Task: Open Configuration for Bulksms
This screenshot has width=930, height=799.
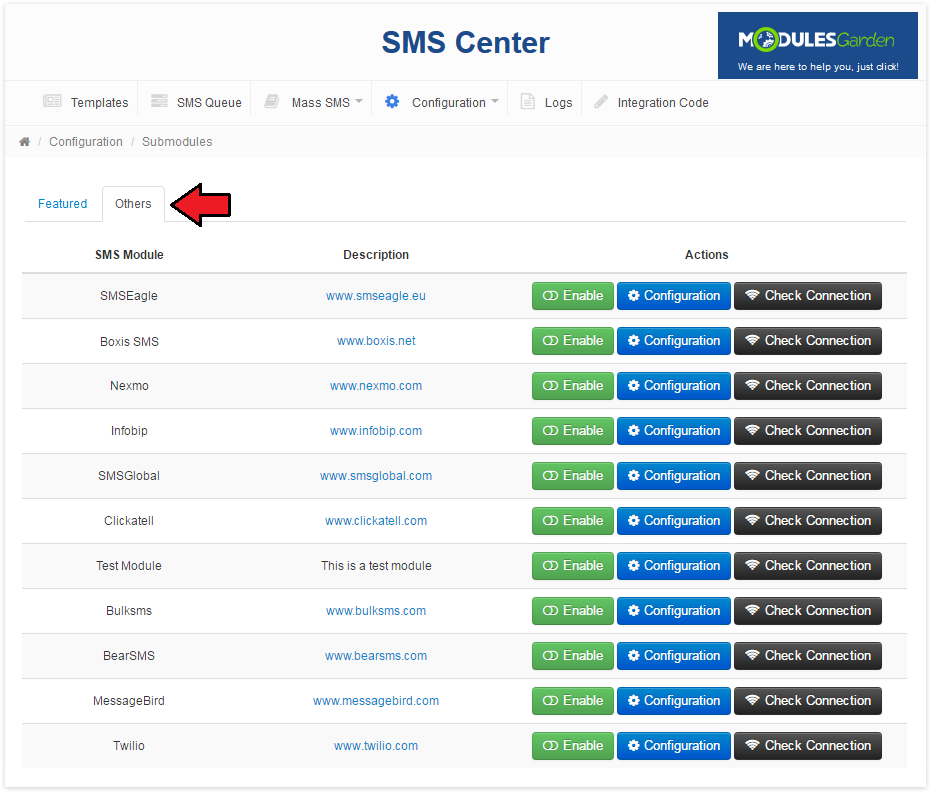Action: [674, 611]
